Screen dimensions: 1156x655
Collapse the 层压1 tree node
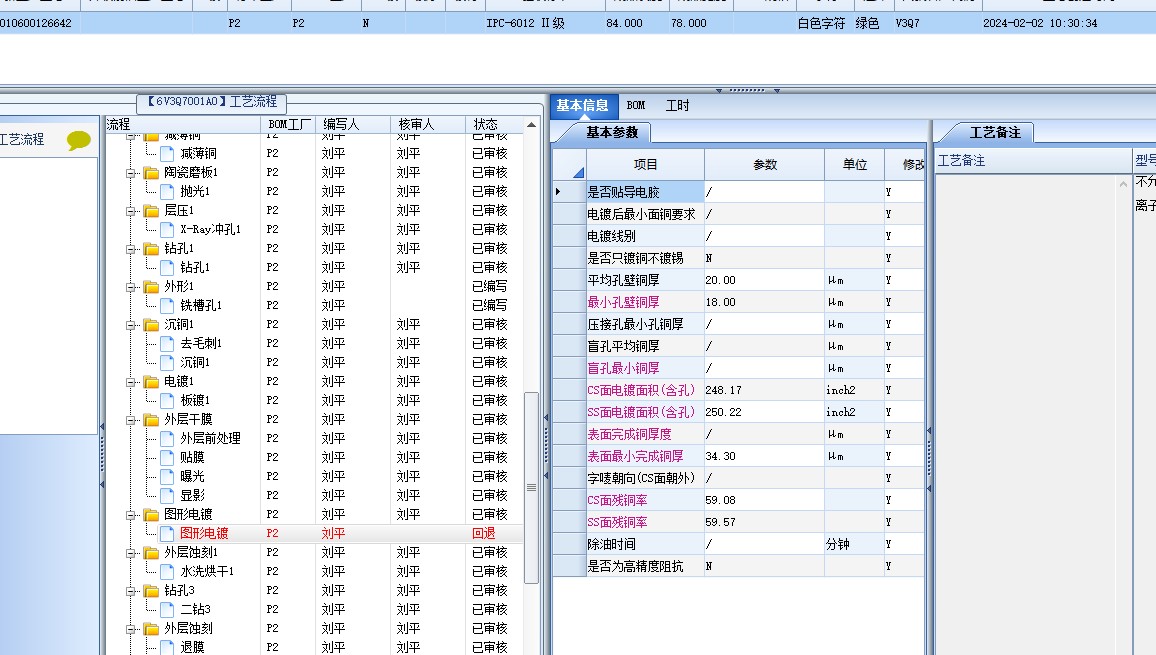click(x=131, y=211)
